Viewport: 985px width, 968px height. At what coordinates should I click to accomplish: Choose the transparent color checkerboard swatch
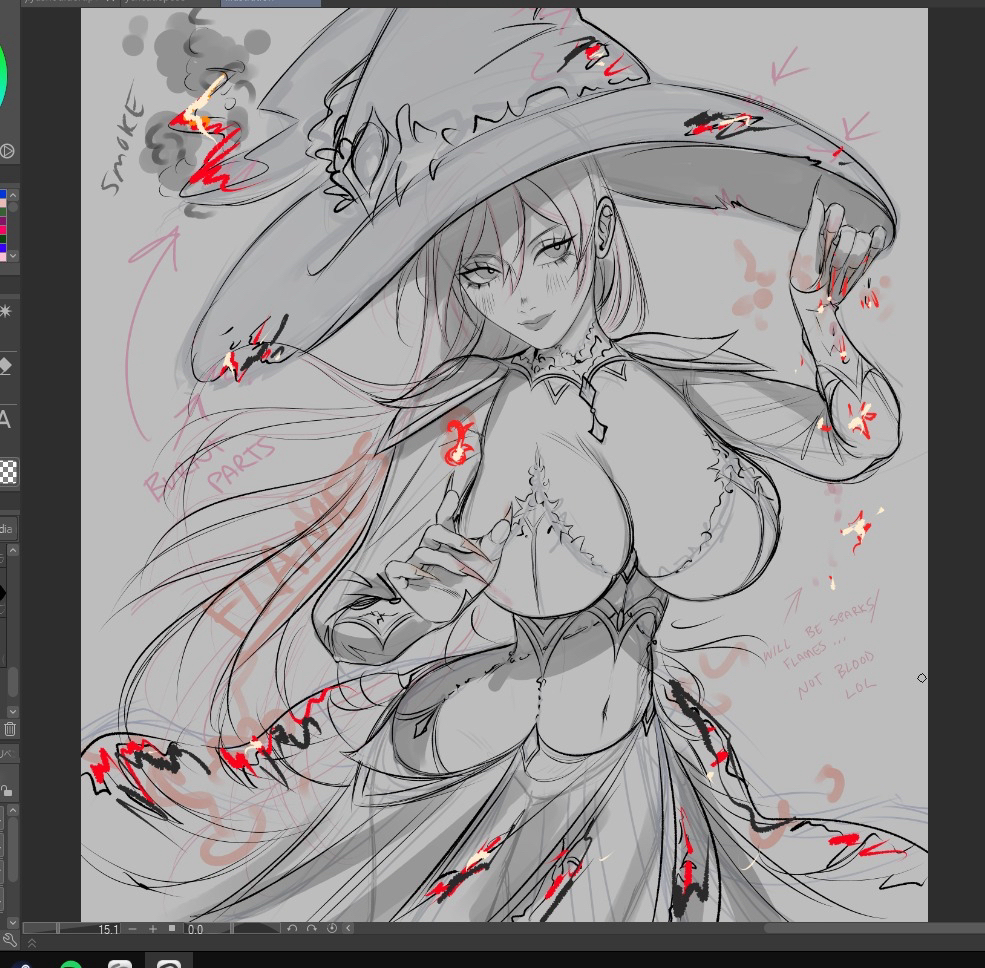8,472
